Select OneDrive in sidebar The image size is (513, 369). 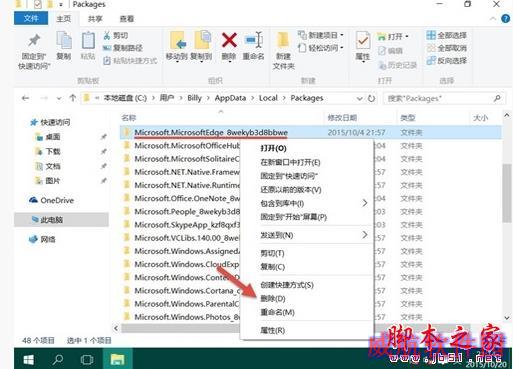[51, 200]
